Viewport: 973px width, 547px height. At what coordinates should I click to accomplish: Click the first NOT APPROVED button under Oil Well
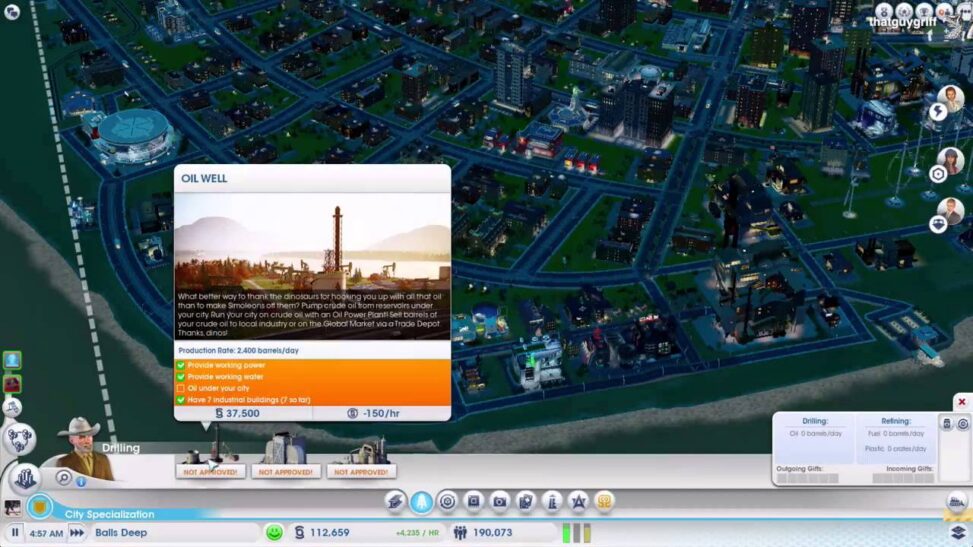[x=210, y=472]
